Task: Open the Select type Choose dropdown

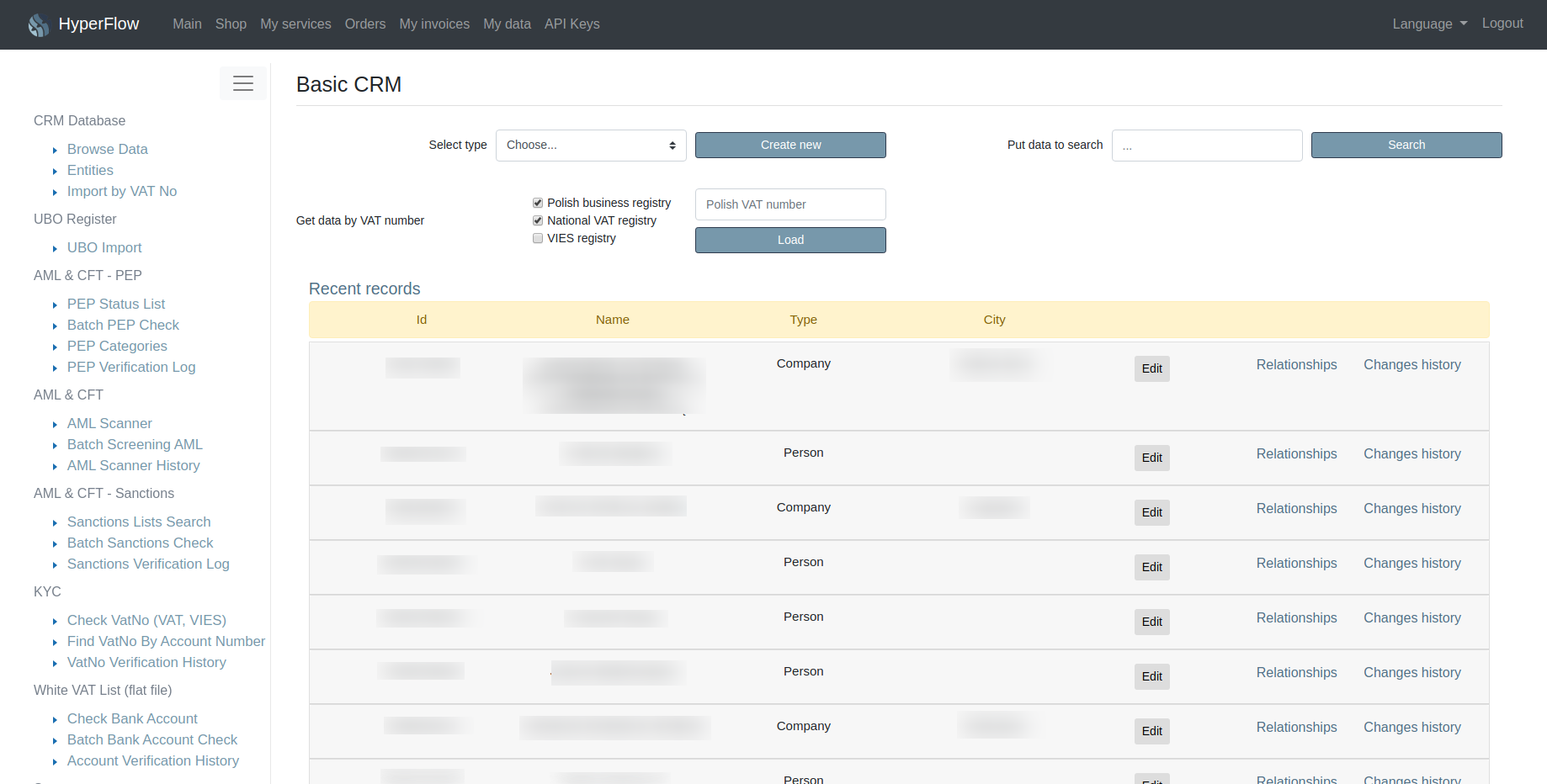Action: click(x=591, y=145)
